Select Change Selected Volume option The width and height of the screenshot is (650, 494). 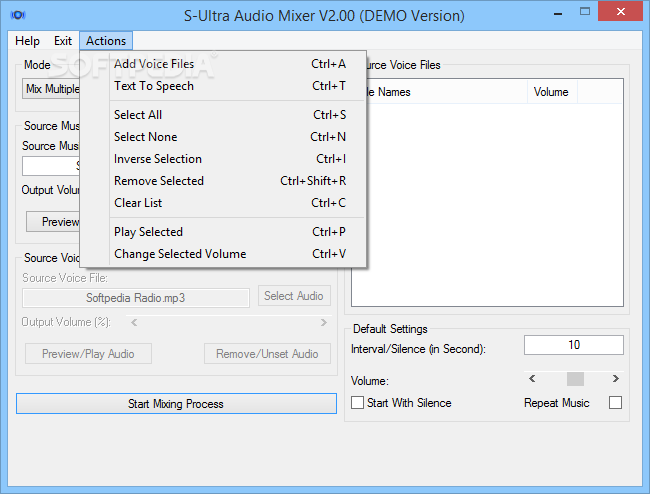point(180,254)
